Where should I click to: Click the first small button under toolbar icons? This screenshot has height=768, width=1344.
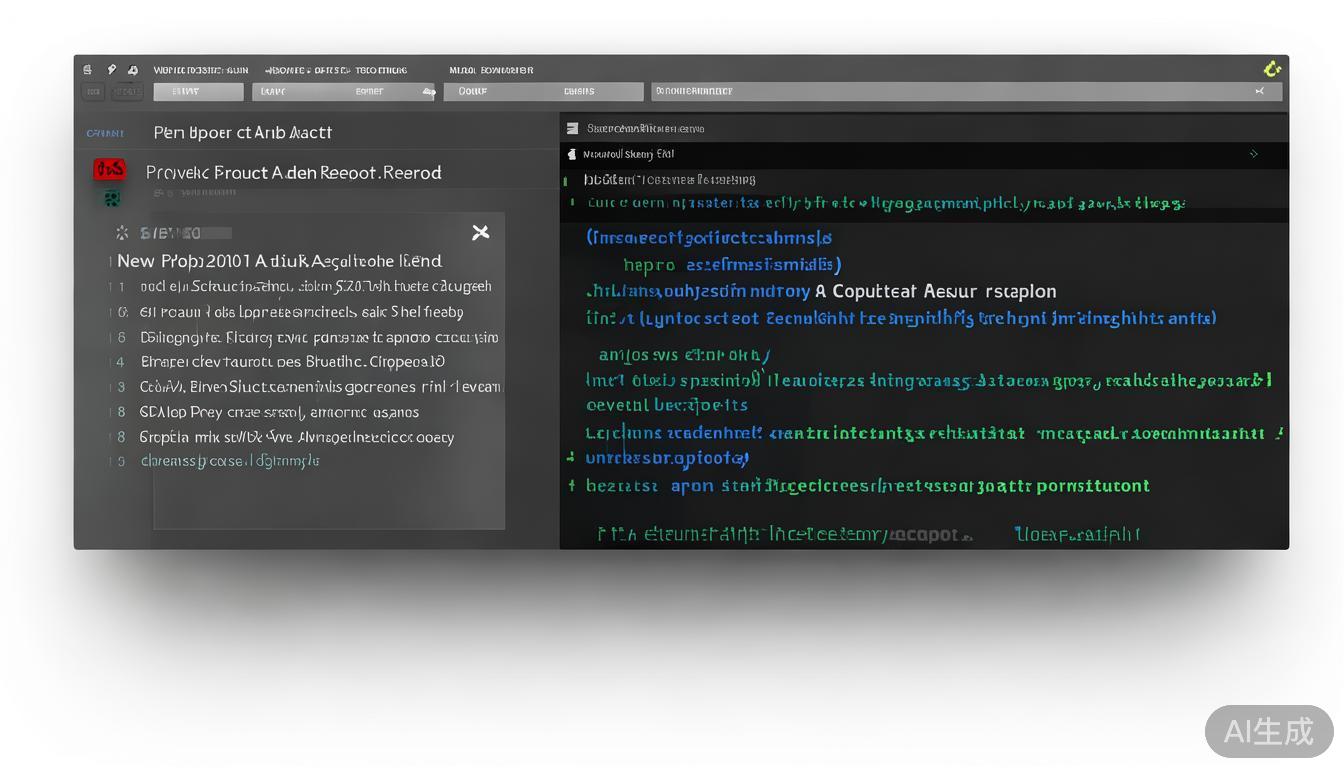click(93, 92)
